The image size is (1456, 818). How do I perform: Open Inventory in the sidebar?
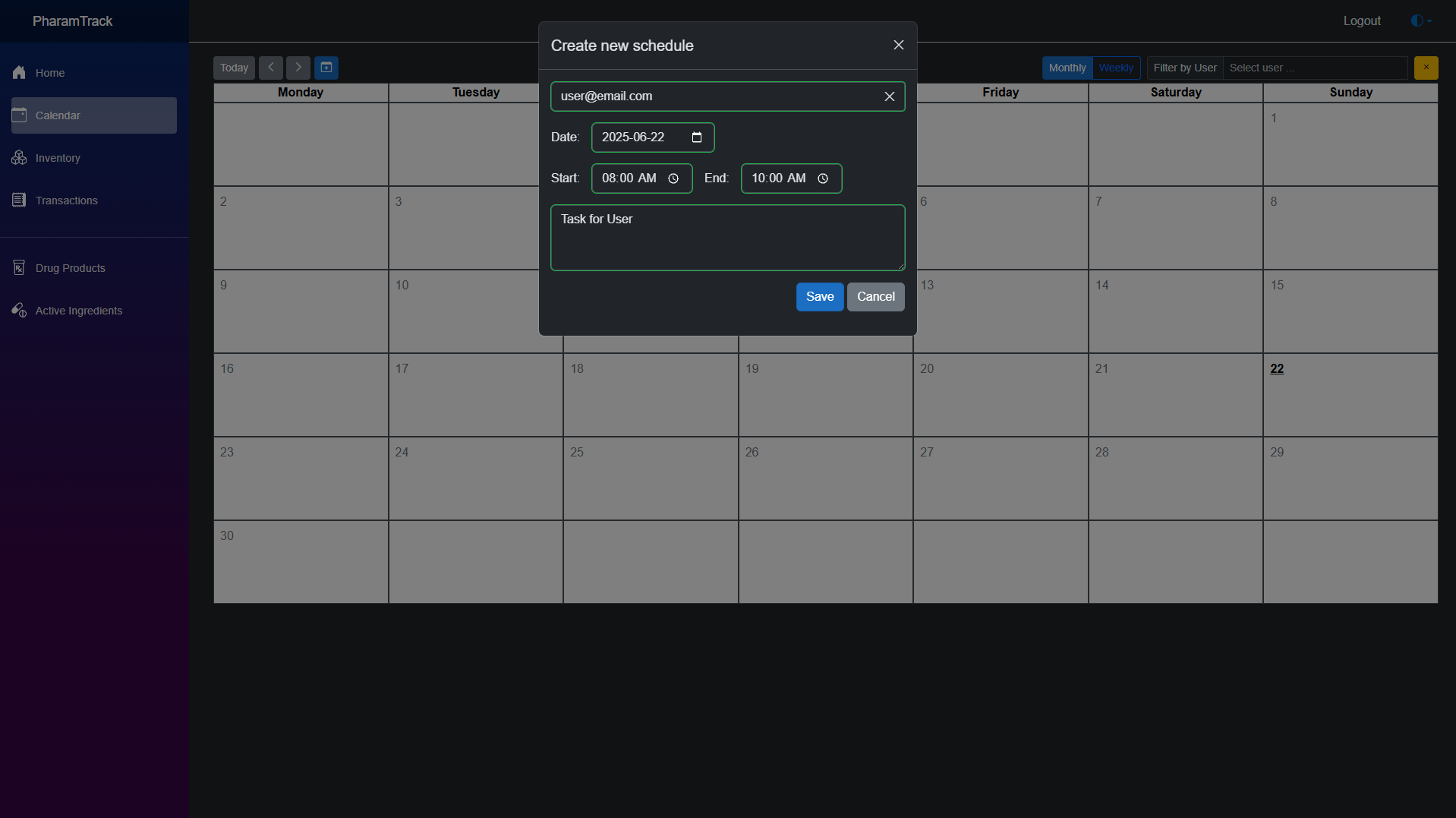click(x=58, y=158)
